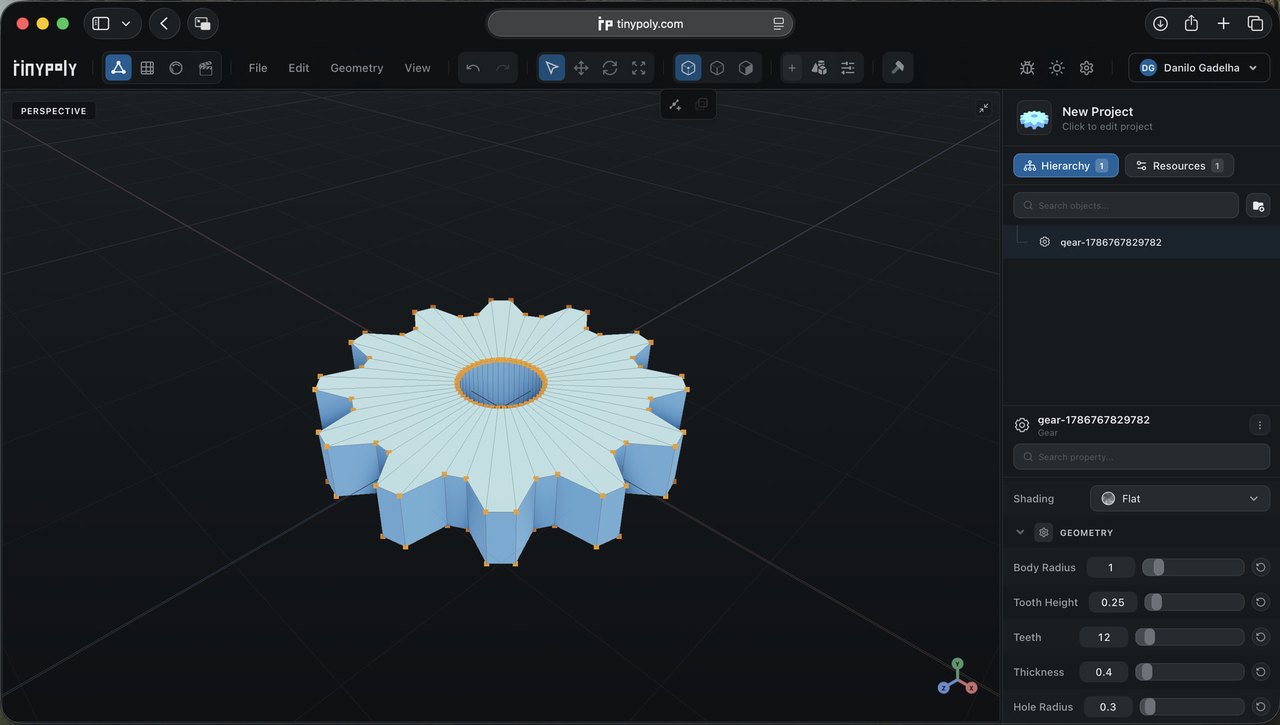Click the add folder icon in Hierarchy
The height and width of the screenshot is (725, 1280).
coord(1258,205)
